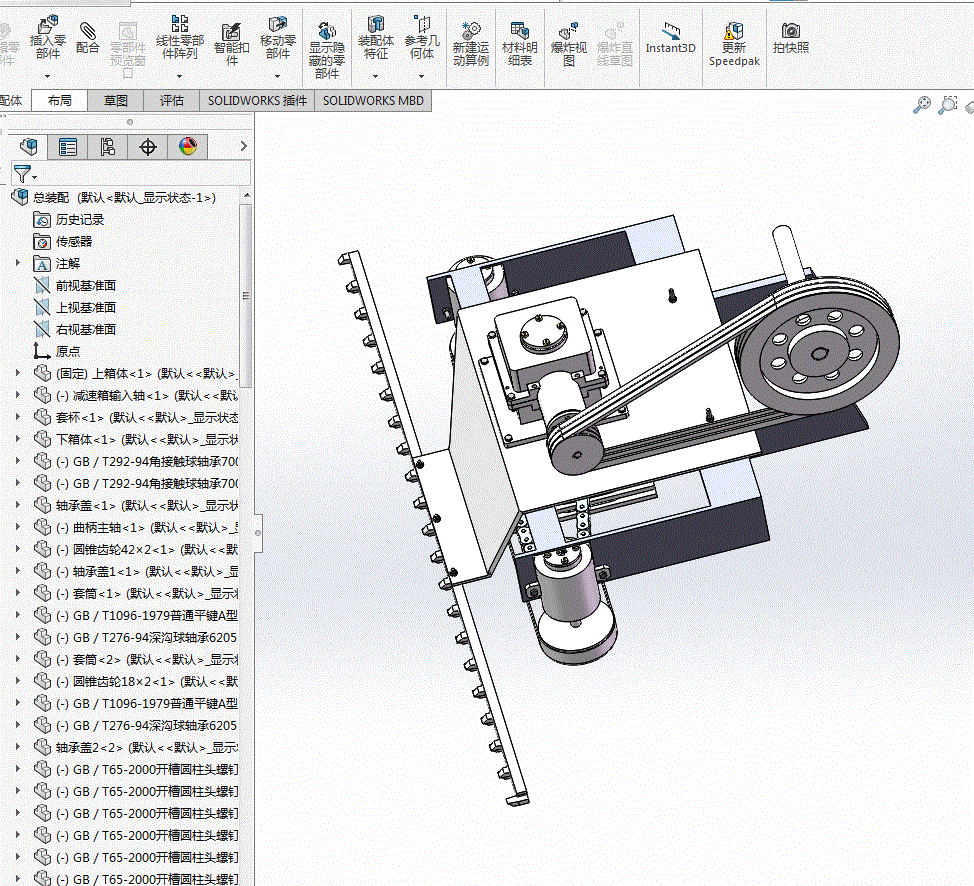Open the feature tree filter dropdown
Viewport: 974px width, 886px height.
click(x=25, y=173)
